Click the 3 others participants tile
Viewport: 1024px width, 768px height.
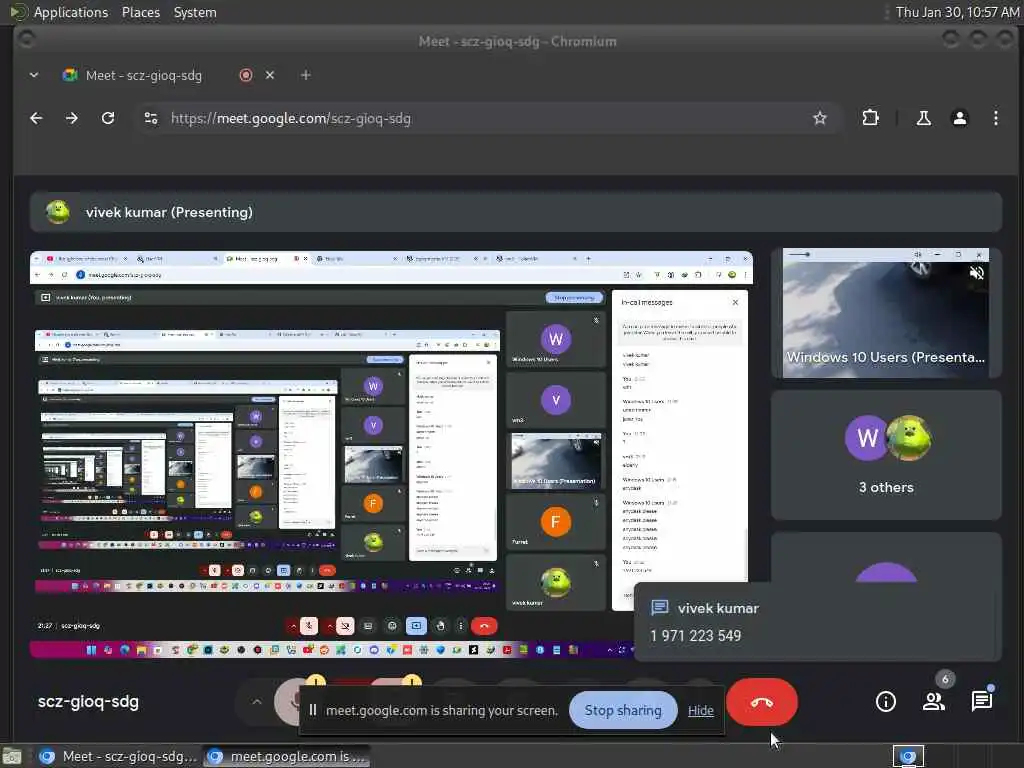[886, 455]
